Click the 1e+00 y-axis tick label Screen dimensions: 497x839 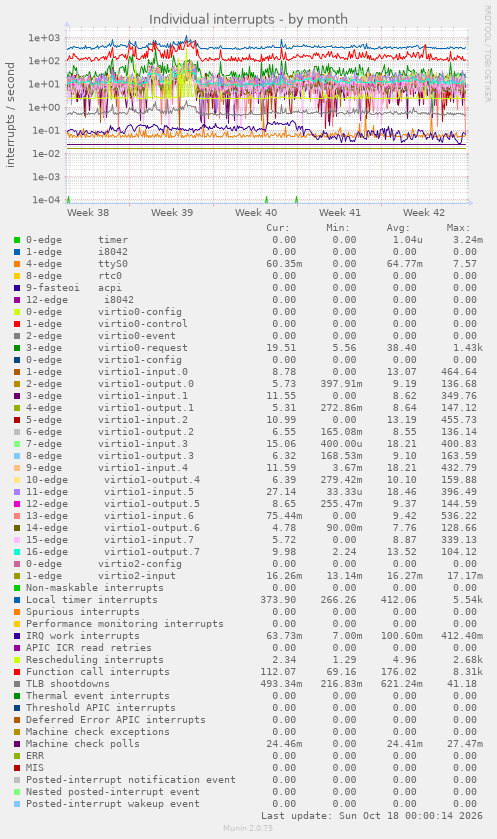(45, 107)
